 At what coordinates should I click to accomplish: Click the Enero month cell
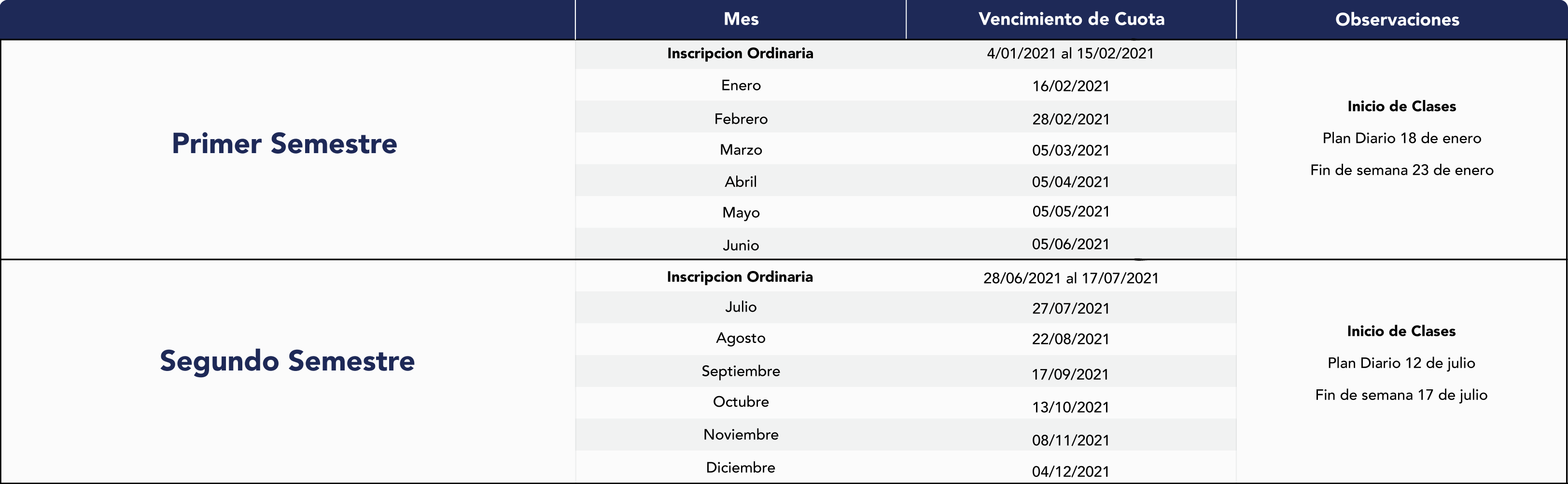(741, 85)
